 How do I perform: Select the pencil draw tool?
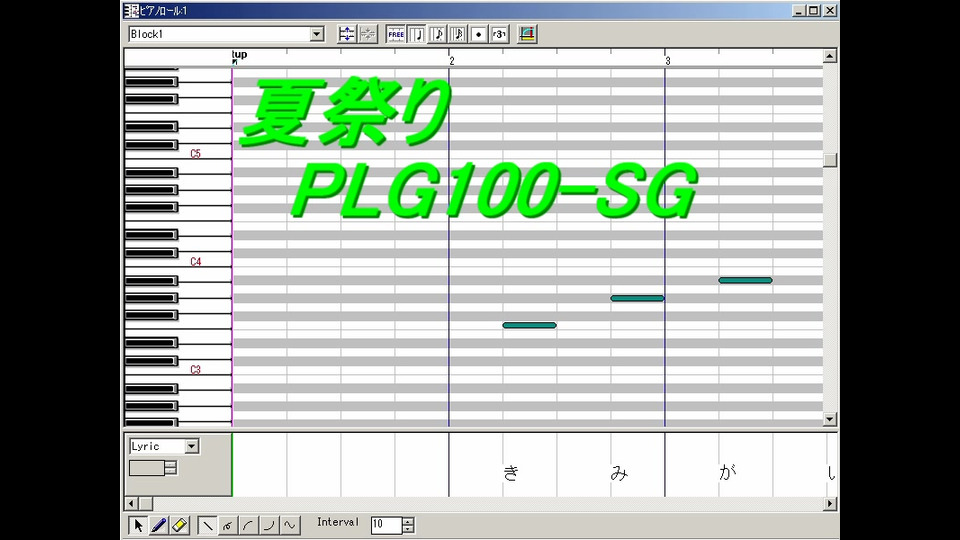pos(159,525)
